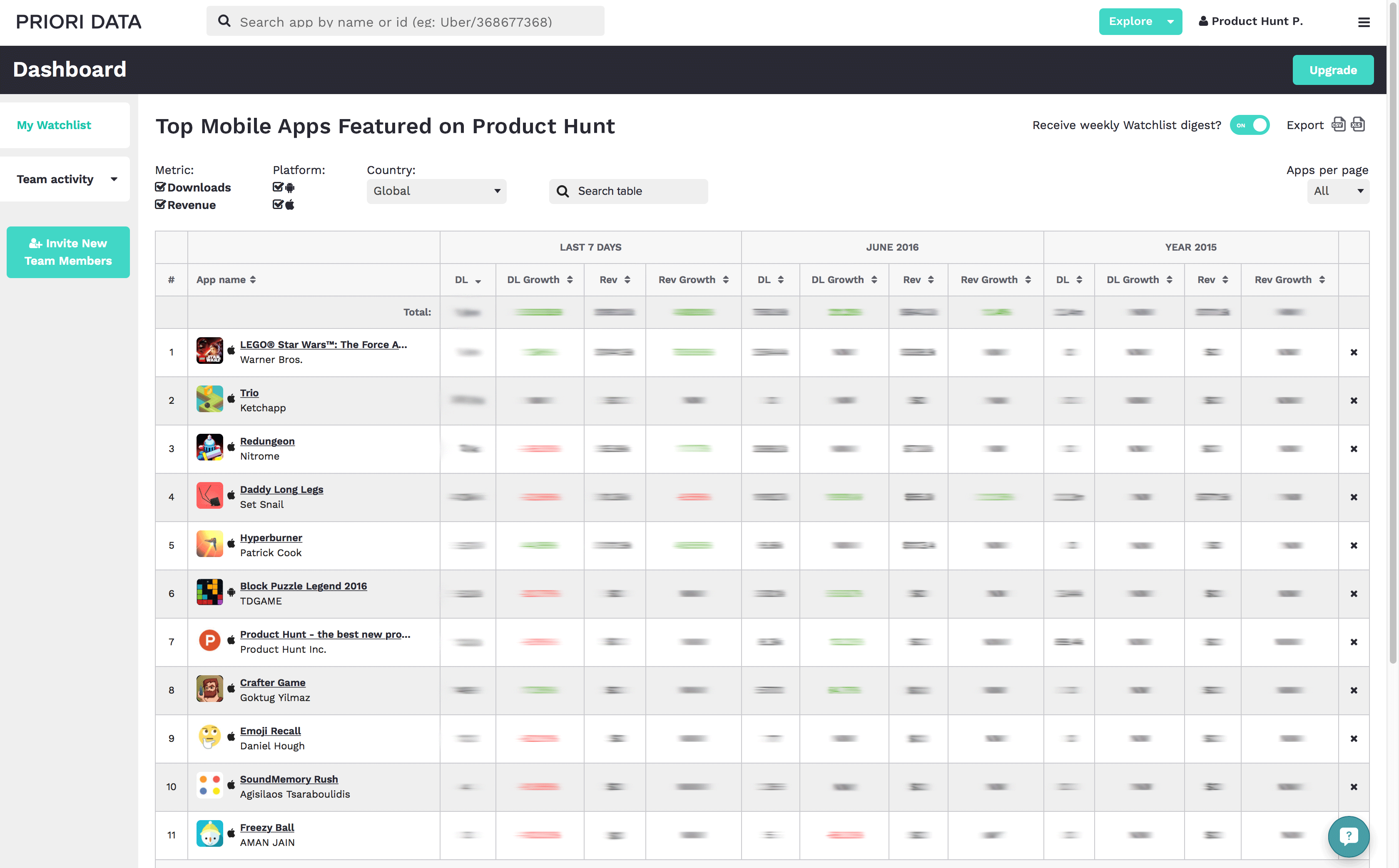Open the hamburger menu icon

click(x=1364, y=22)
